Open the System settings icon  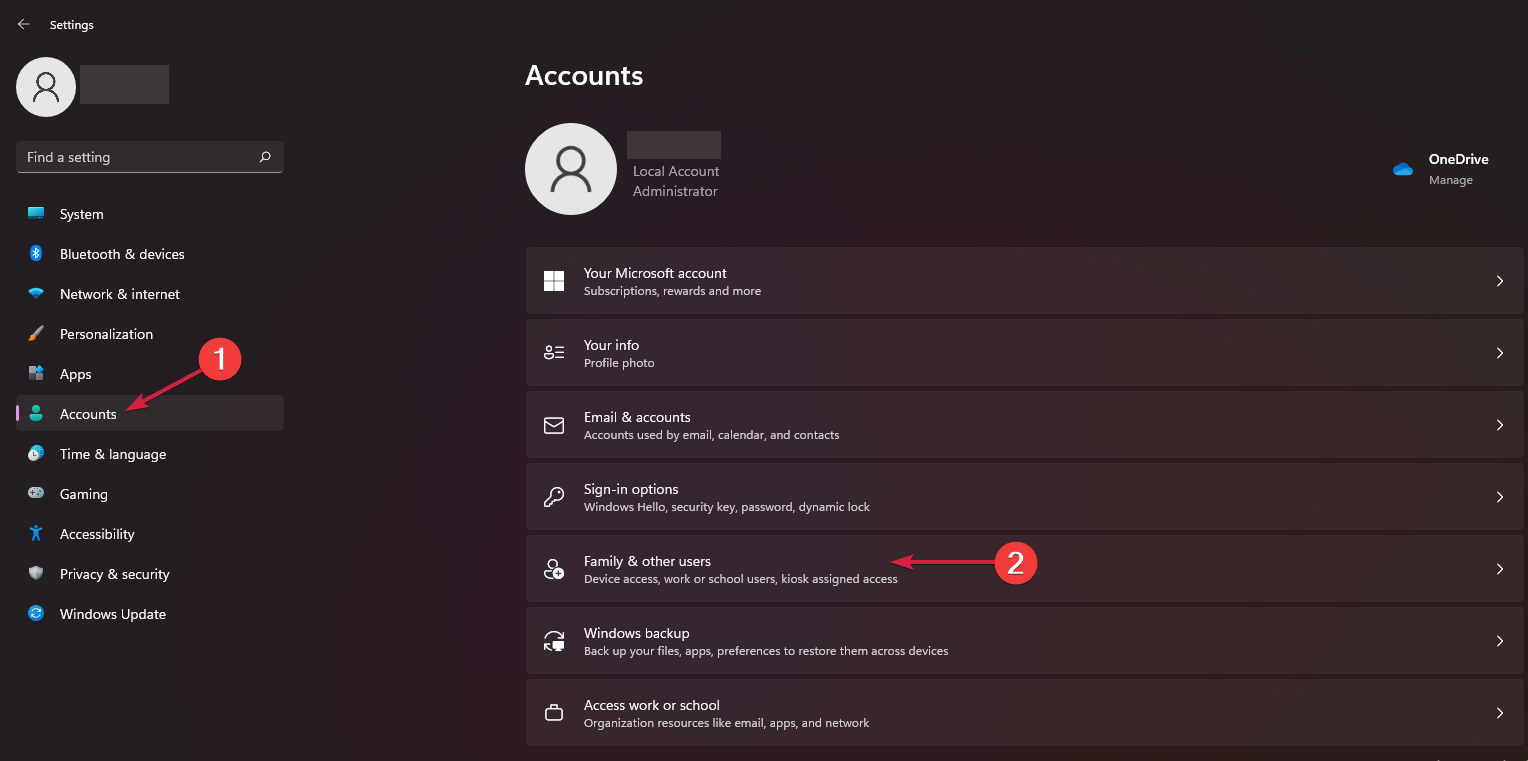tap(36, 214)
